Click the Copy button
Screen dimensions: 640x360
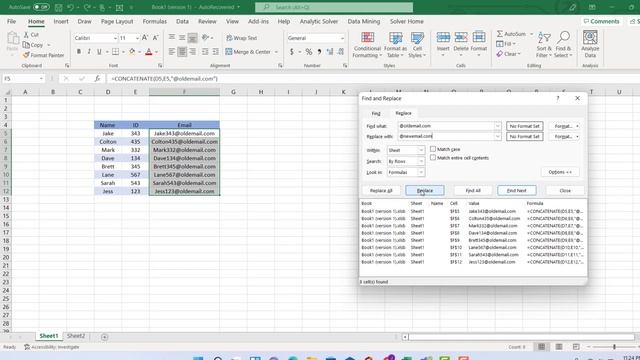tap(33, 45)
